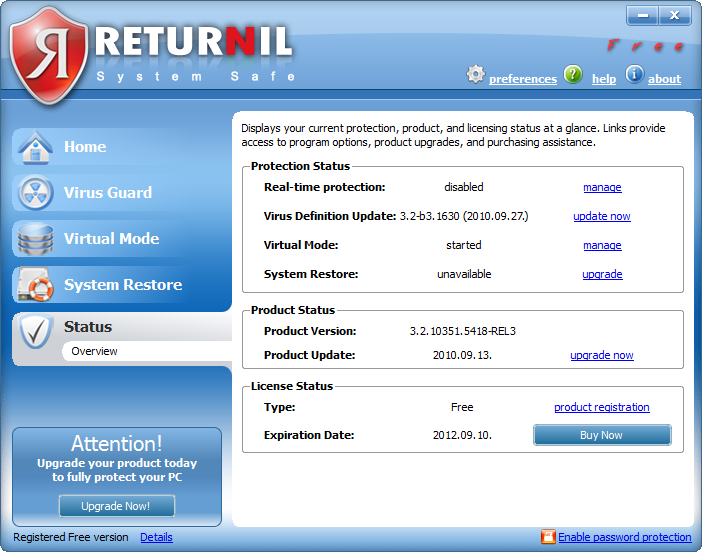Viewport: 702px width, 552px height.
Task: Click update now for virus definitions
Action: coord(602,216)
